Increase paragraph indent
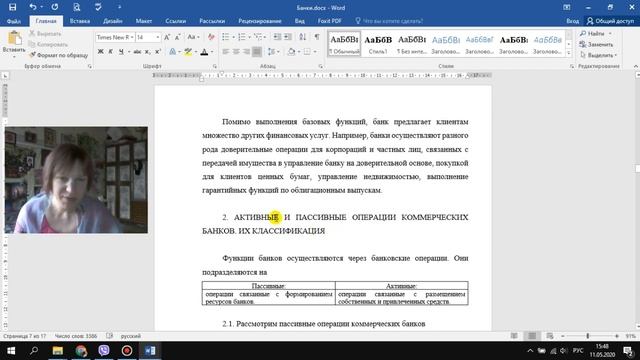Viewport: 640px width, 360px height. pyautogui.click(x=288, y=37)
